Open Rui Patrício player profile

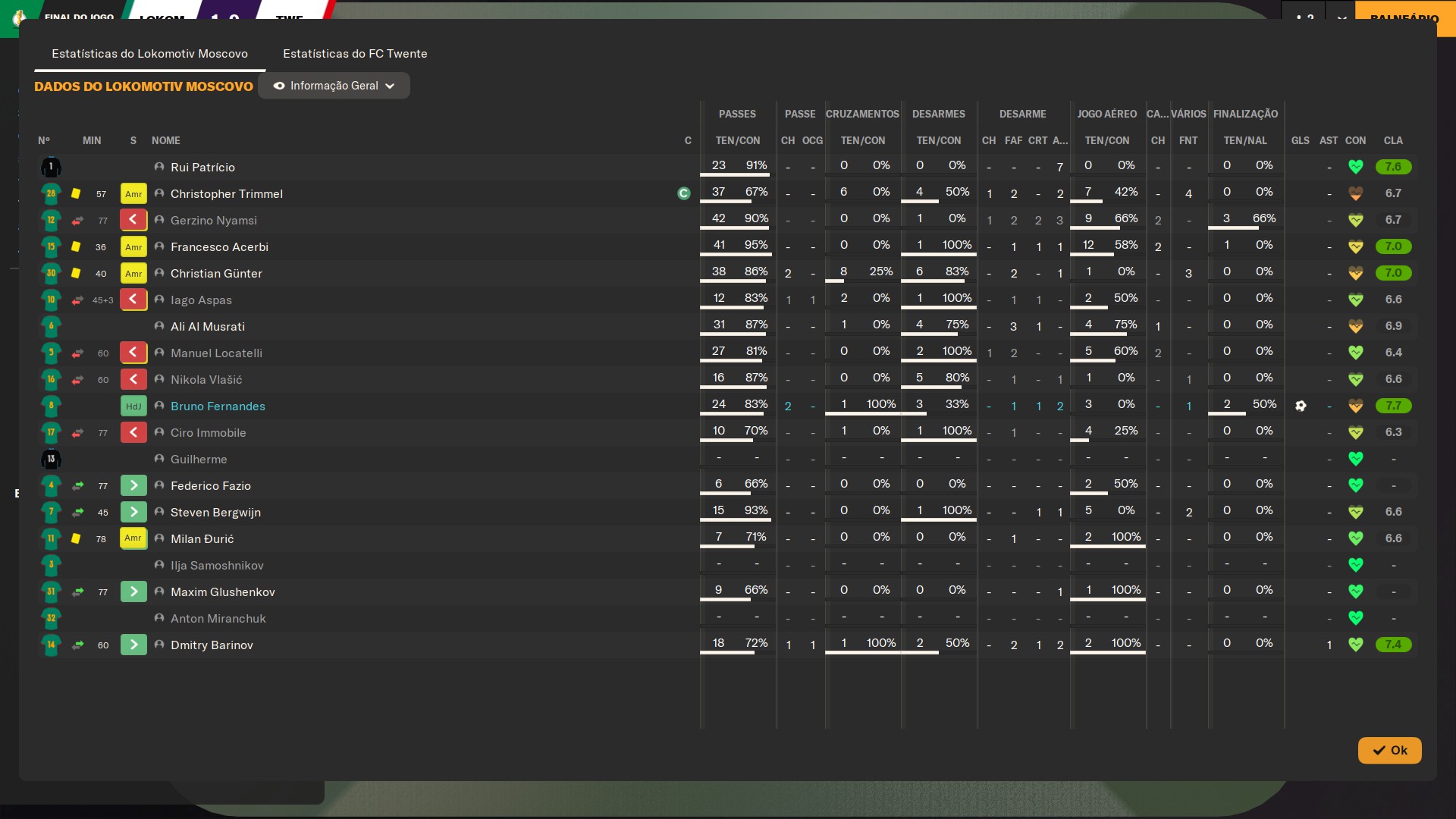pos(202,168)
